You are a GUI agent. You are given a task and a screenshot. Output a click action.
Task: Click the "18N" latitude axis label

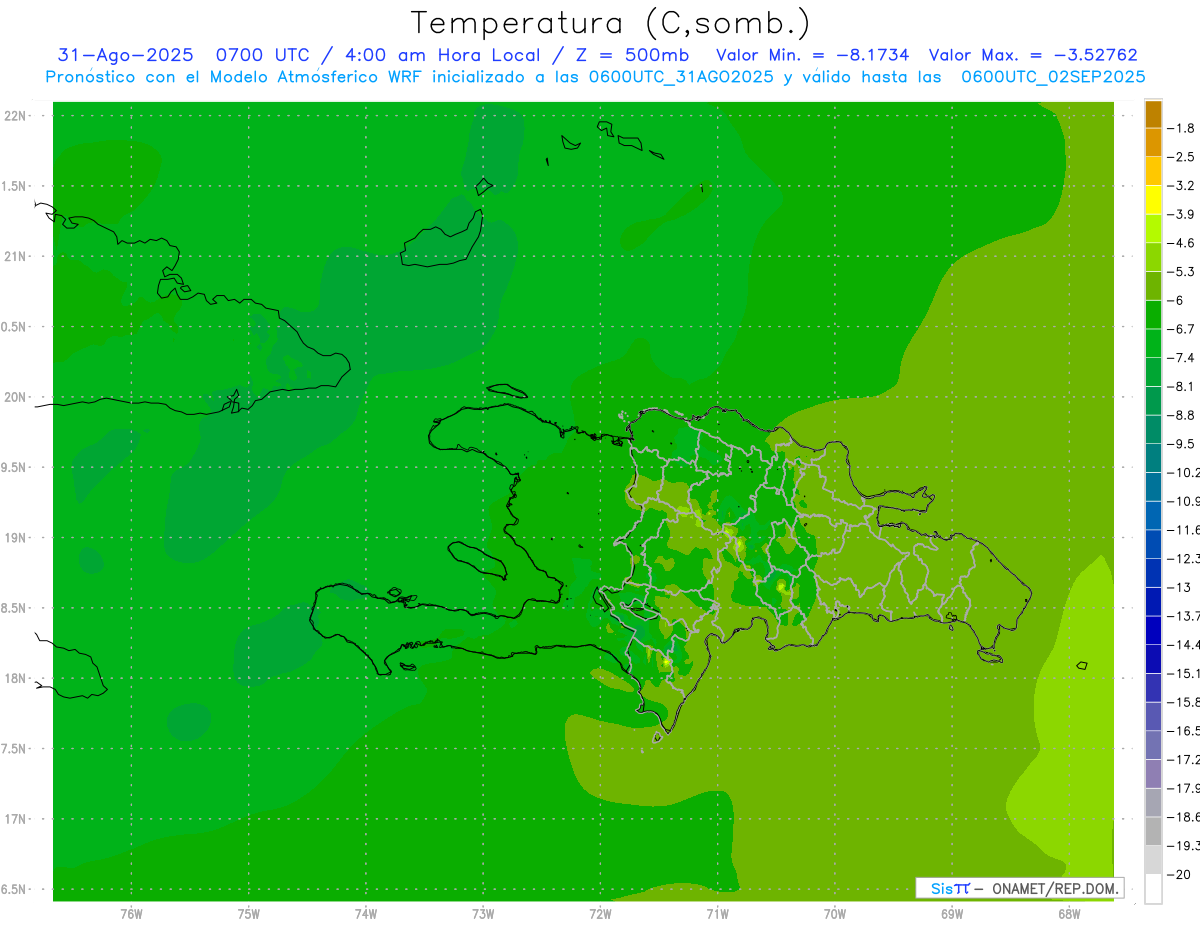point(15,679)
